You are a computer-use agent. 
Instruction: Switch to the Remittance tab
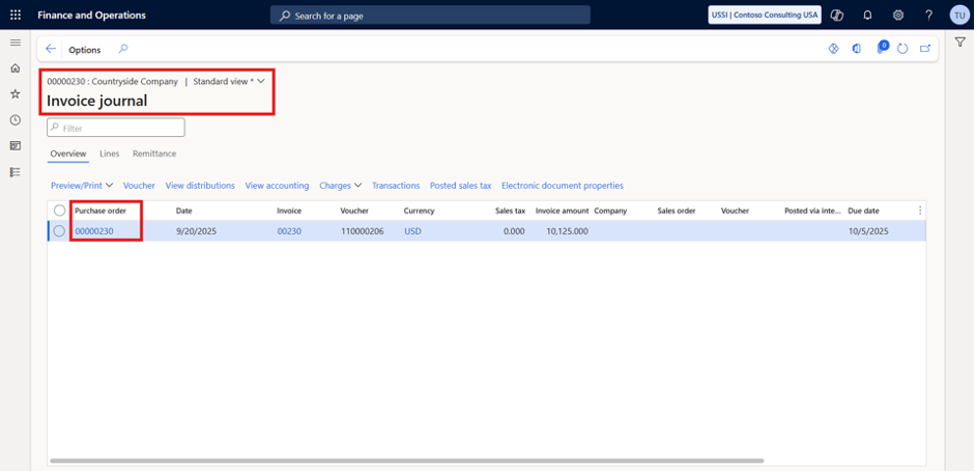click(x=155, y=154)
